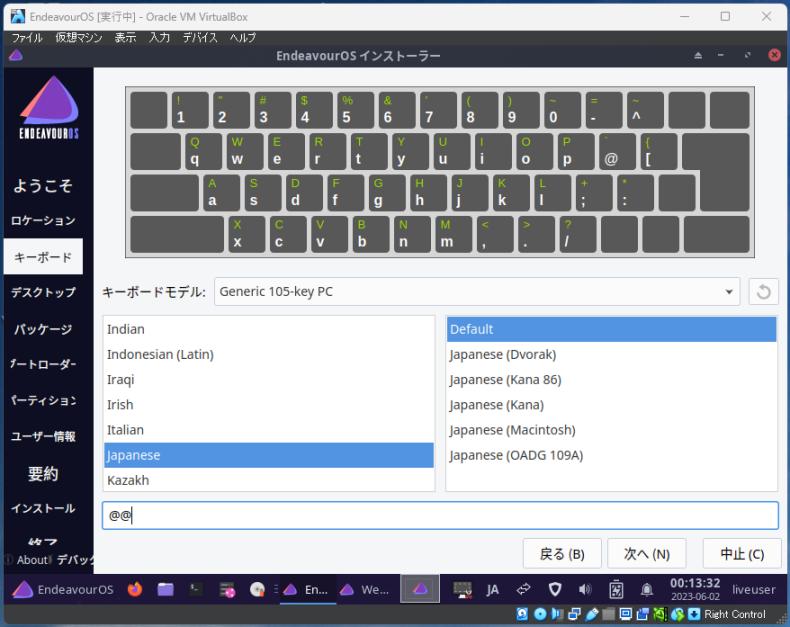Open the notification bell icon
This screenshot has width=790, height=627.
[x=647, y=589]
